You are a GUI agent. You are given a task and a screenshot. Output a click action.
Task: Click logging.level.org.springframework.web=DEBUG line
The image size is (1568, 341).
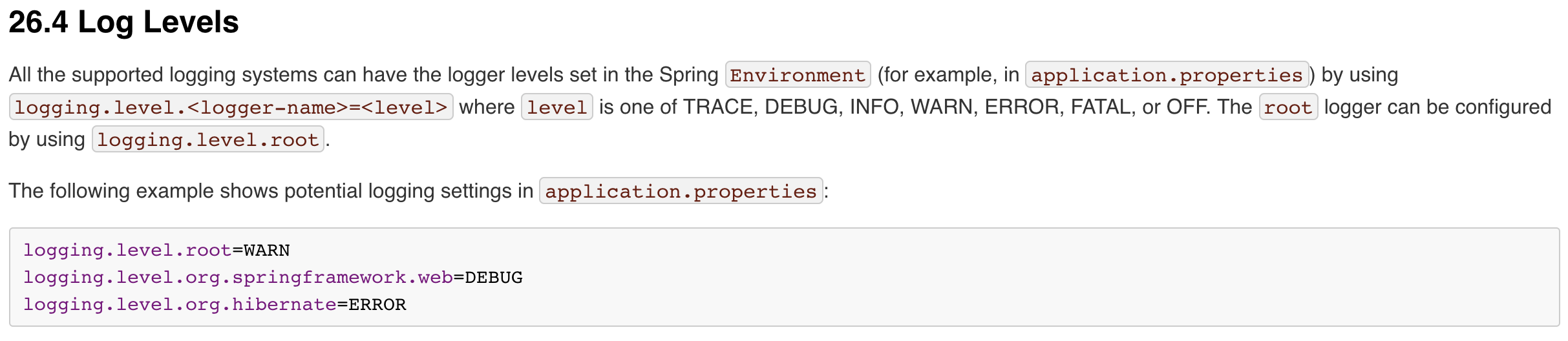point(273,278)
